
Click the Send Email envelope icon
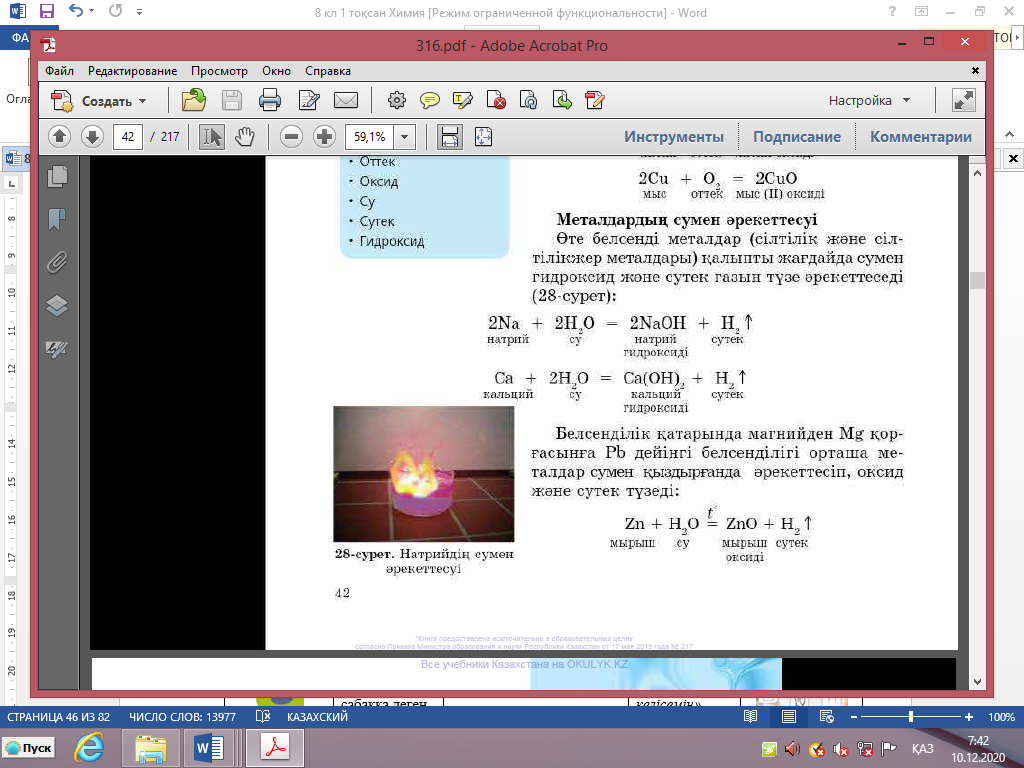pyautogui.click(x=346, y=100)
